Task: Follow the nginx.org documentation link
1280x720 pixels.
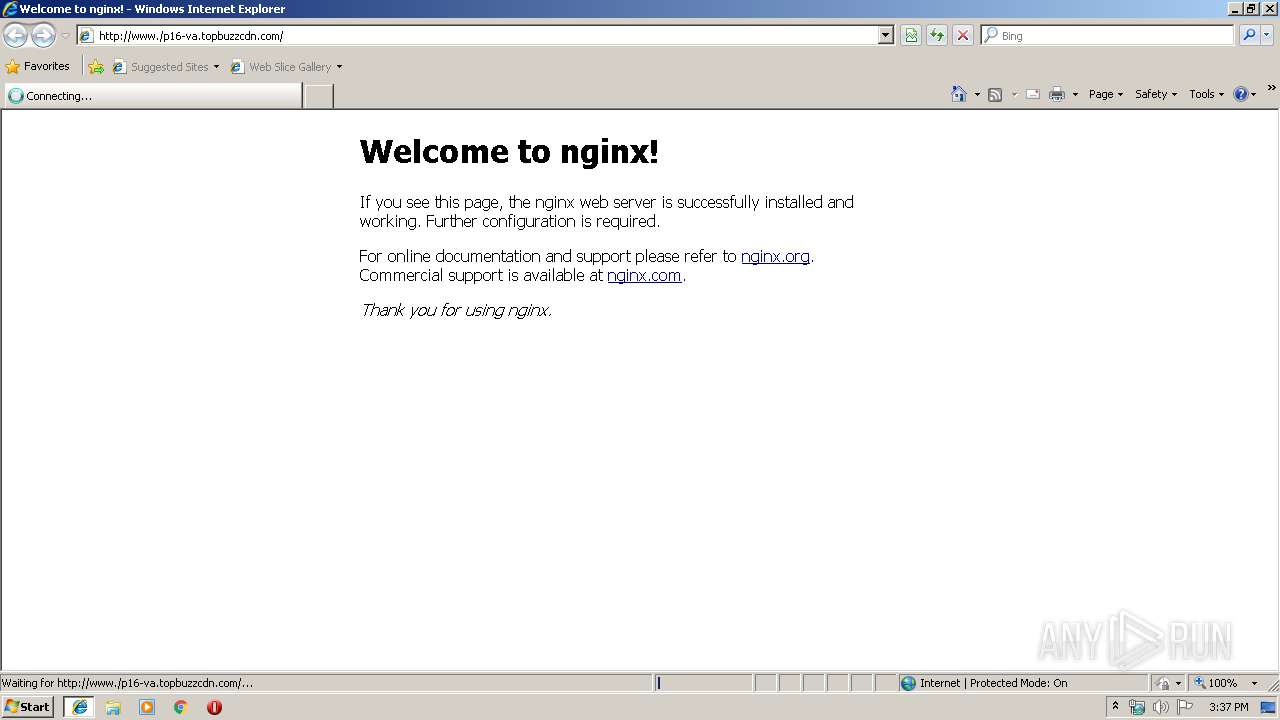Action: tap(775, 256)
